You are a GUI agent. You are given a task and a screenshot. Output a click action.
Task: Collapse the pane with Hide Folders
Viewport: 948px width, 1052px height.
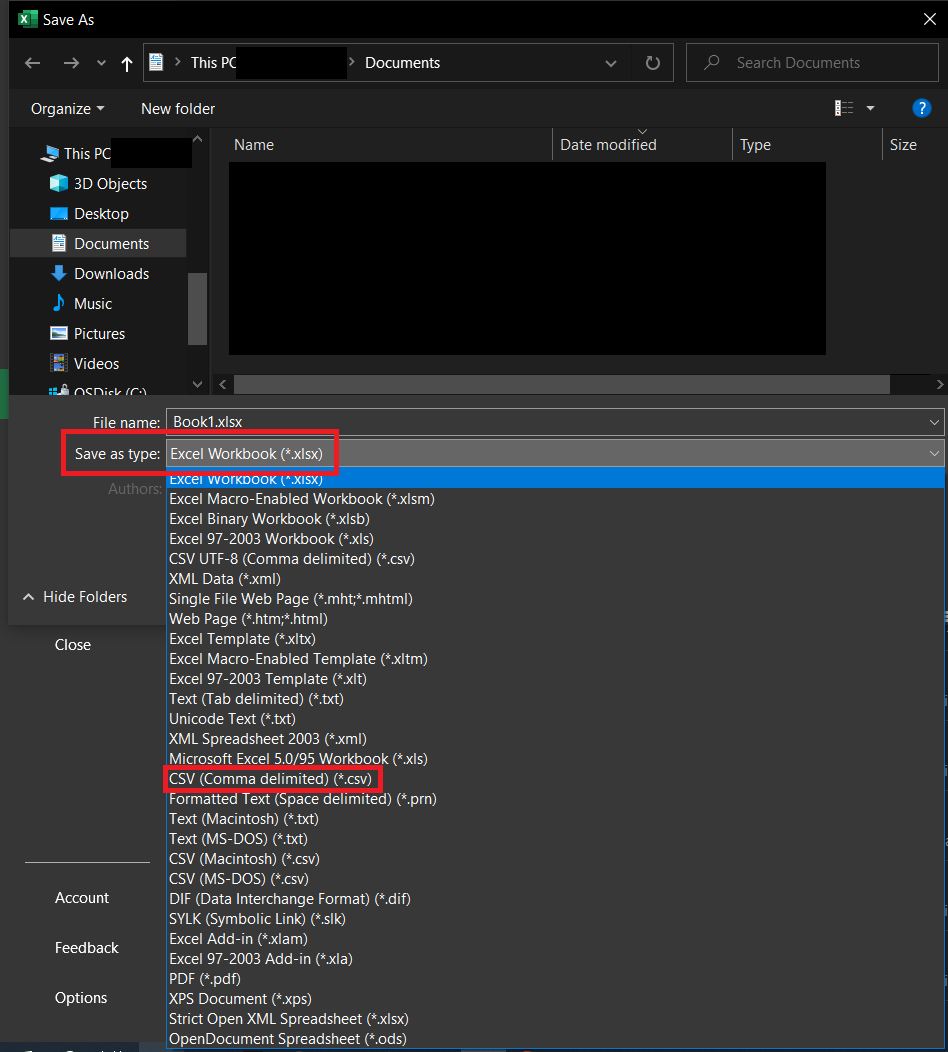(75, 596)
